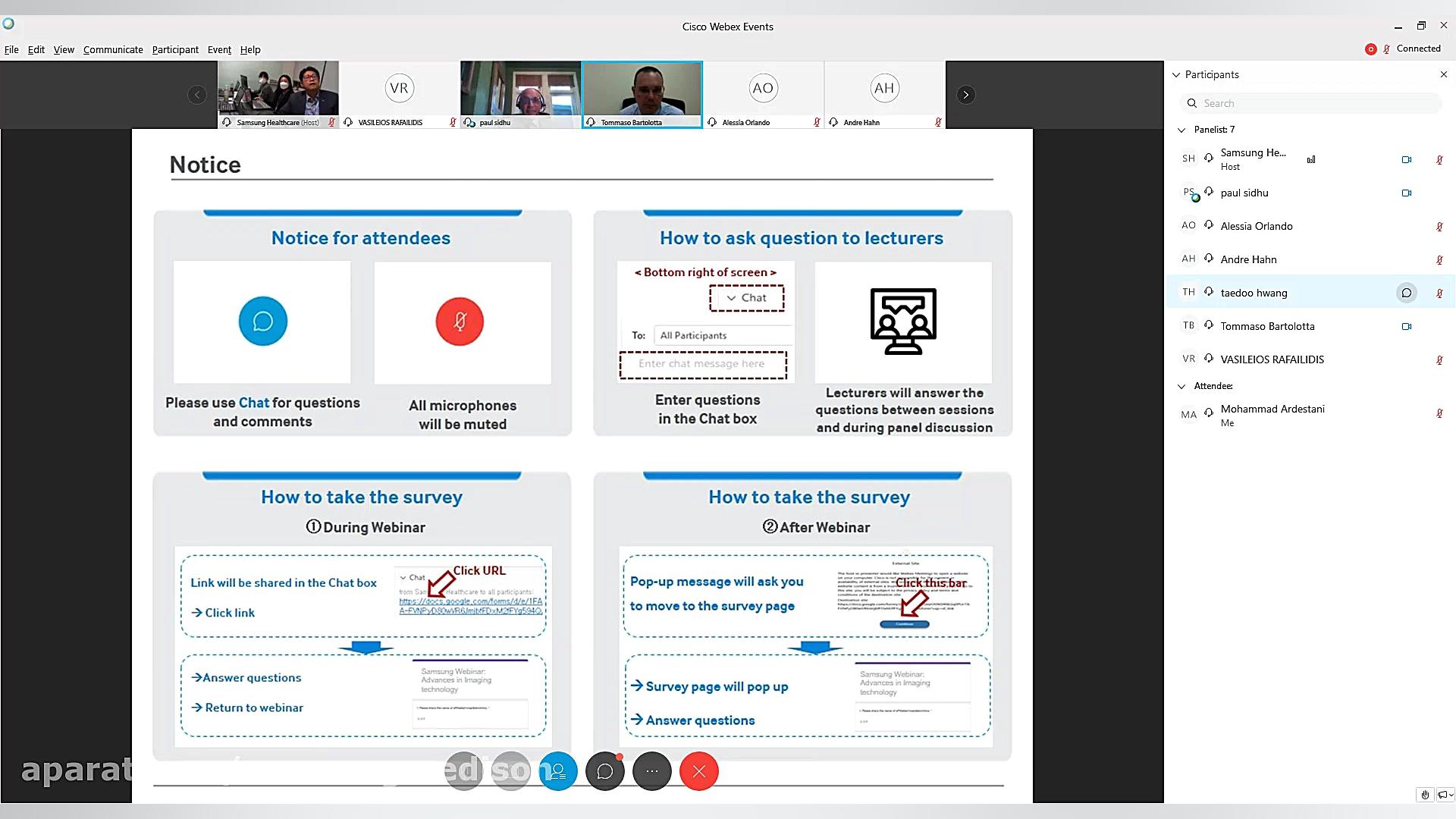
Task: Click the SH avatar for Samsung Healthcare
Action: [1188, 159]
